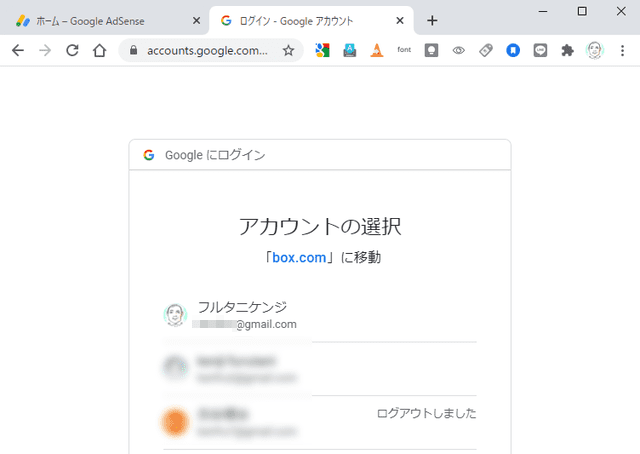Open the eye icon extension
Screen dimensions: 640x454
[x=459, y=50]
